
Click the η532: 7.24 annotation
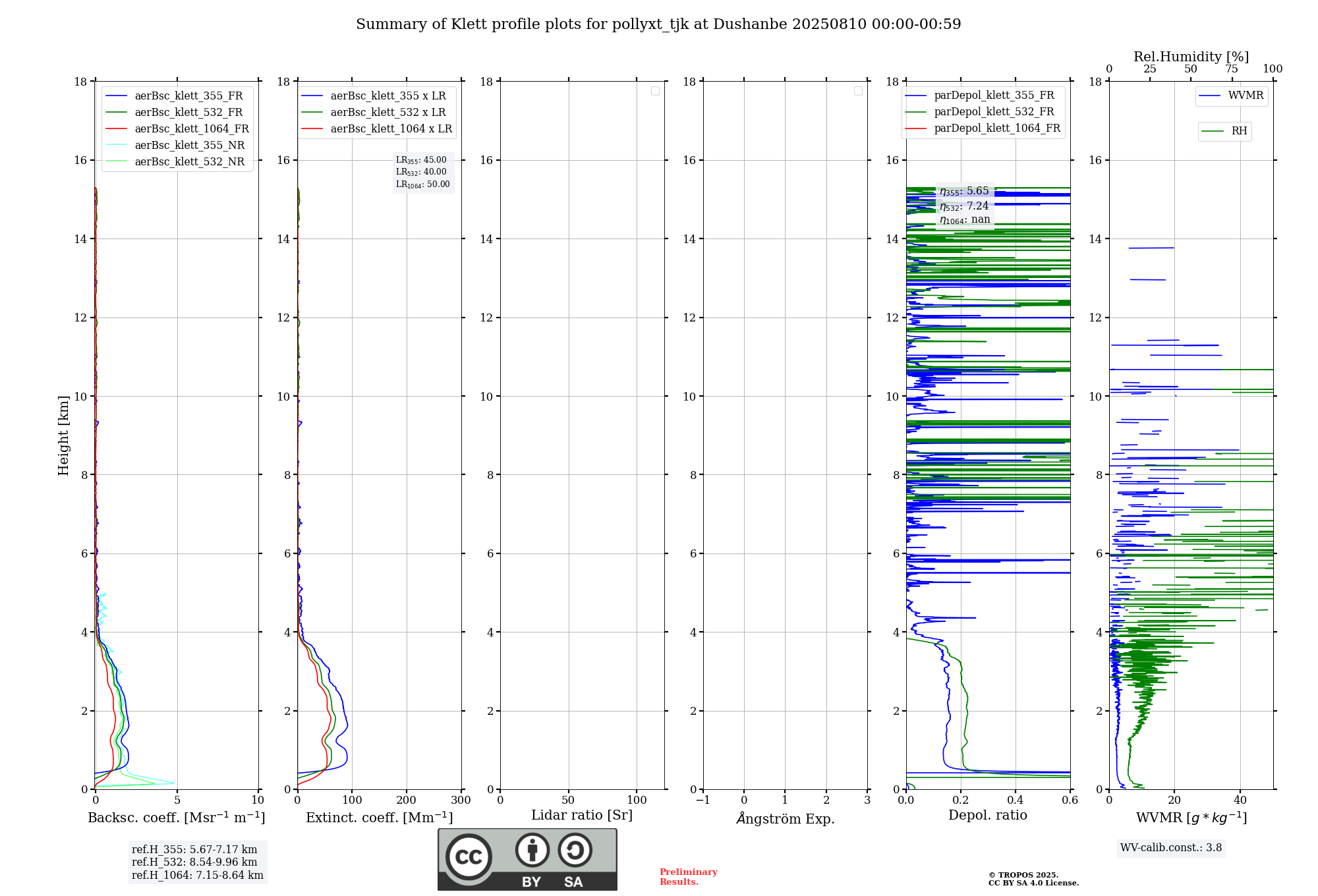coord(964,206)
